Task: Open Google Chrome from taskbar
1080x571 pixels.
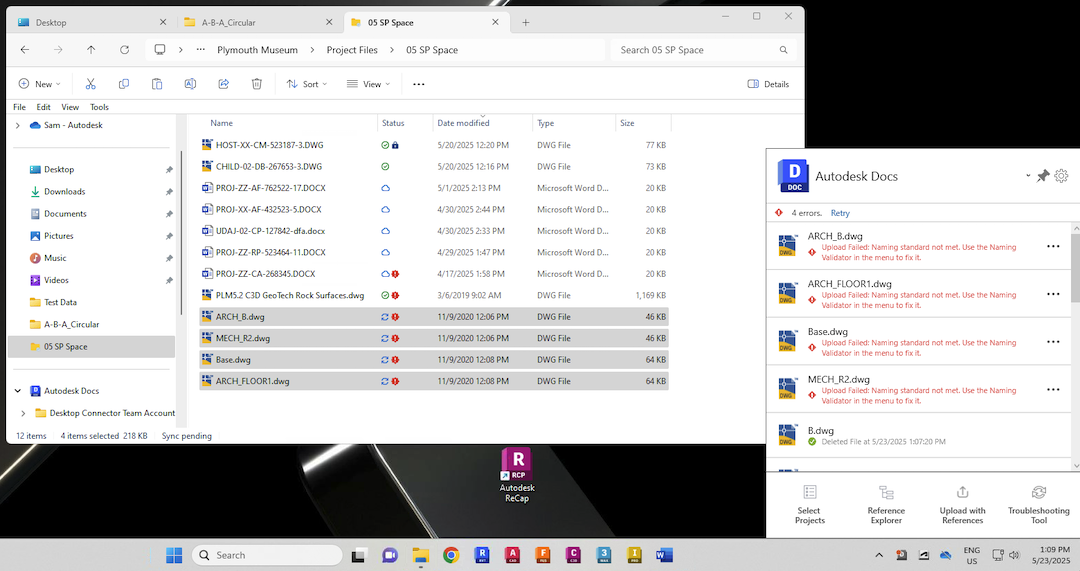Action: click(x=451, y=555)
